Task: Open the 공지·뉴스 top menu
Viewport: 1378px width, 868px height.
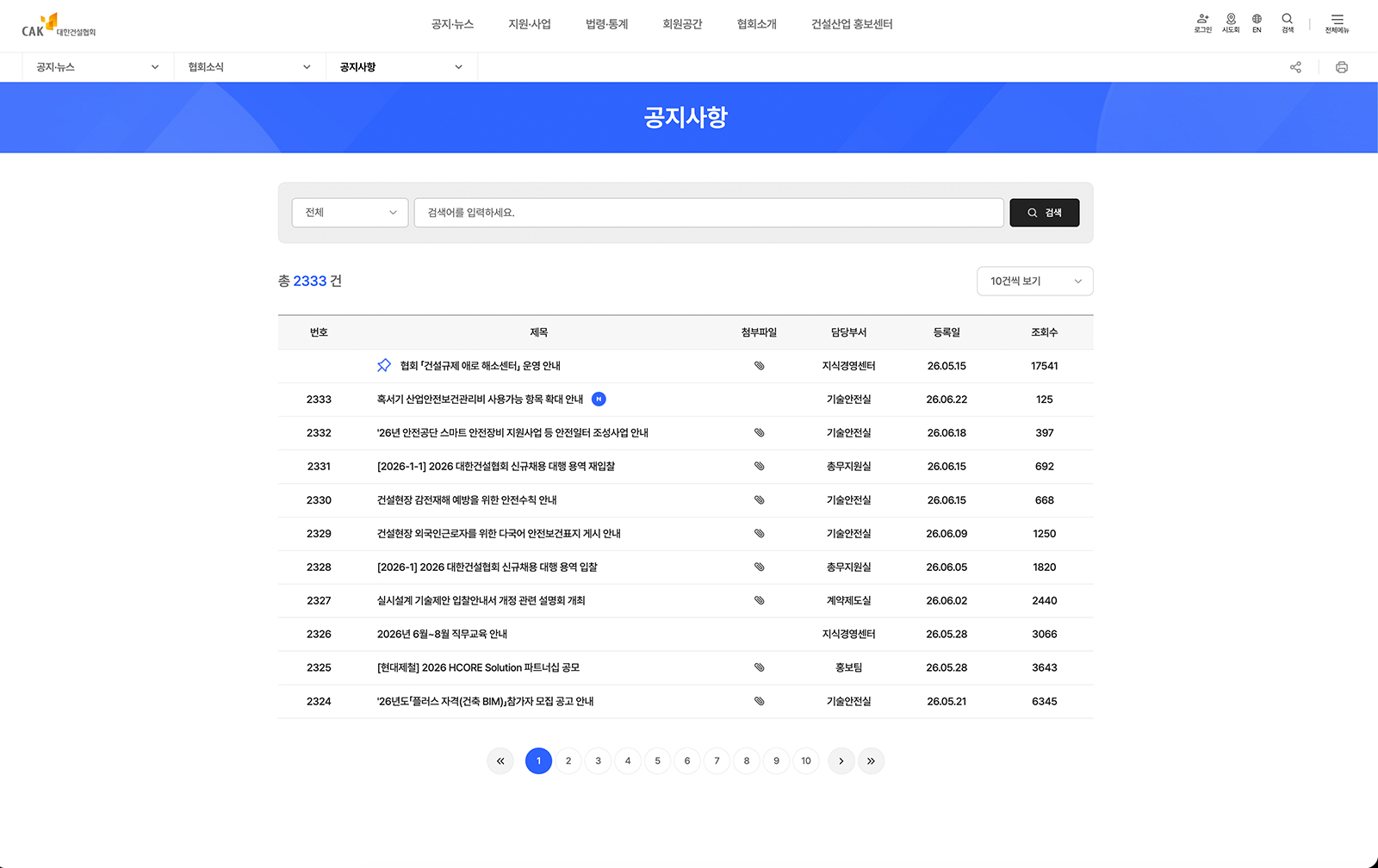Action: [452, 24]
